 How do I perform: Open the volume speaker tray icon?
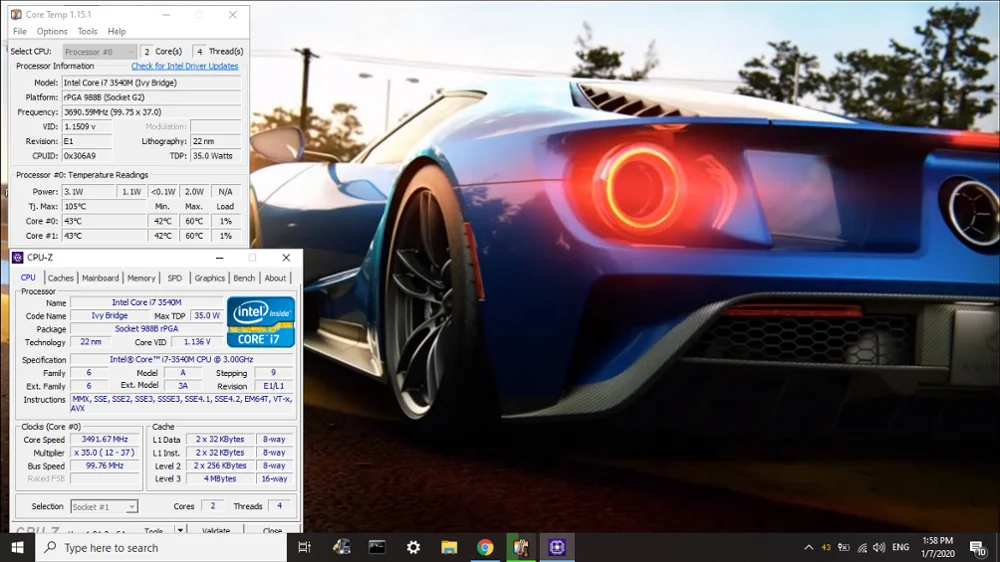(x=879, y=547)
